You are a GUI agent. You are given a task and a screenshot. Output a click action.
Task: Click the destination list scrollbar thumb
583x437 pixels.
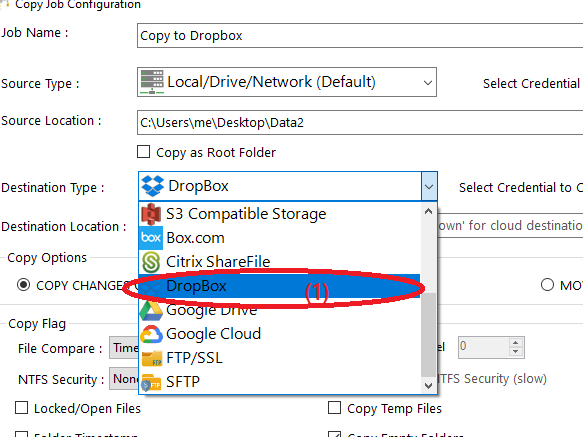[428, 335]
